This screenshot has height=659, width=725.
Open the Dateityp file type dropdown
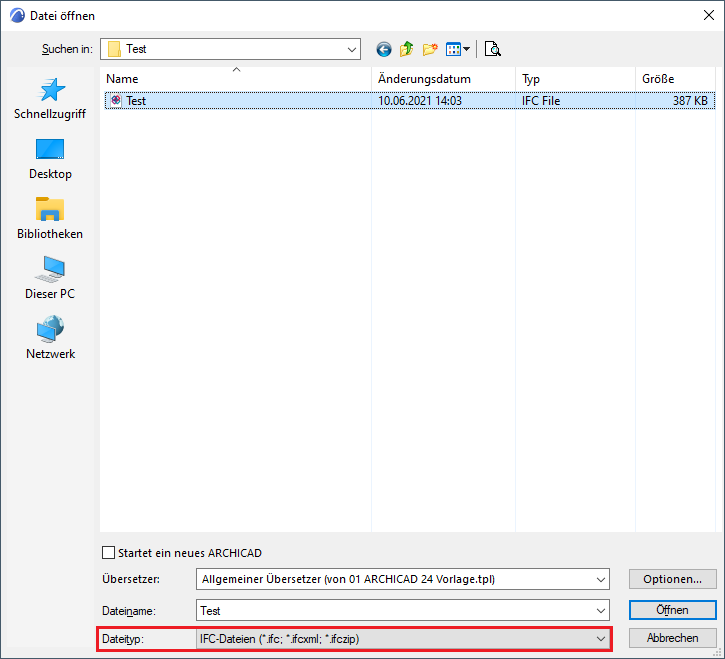(403, 639)
